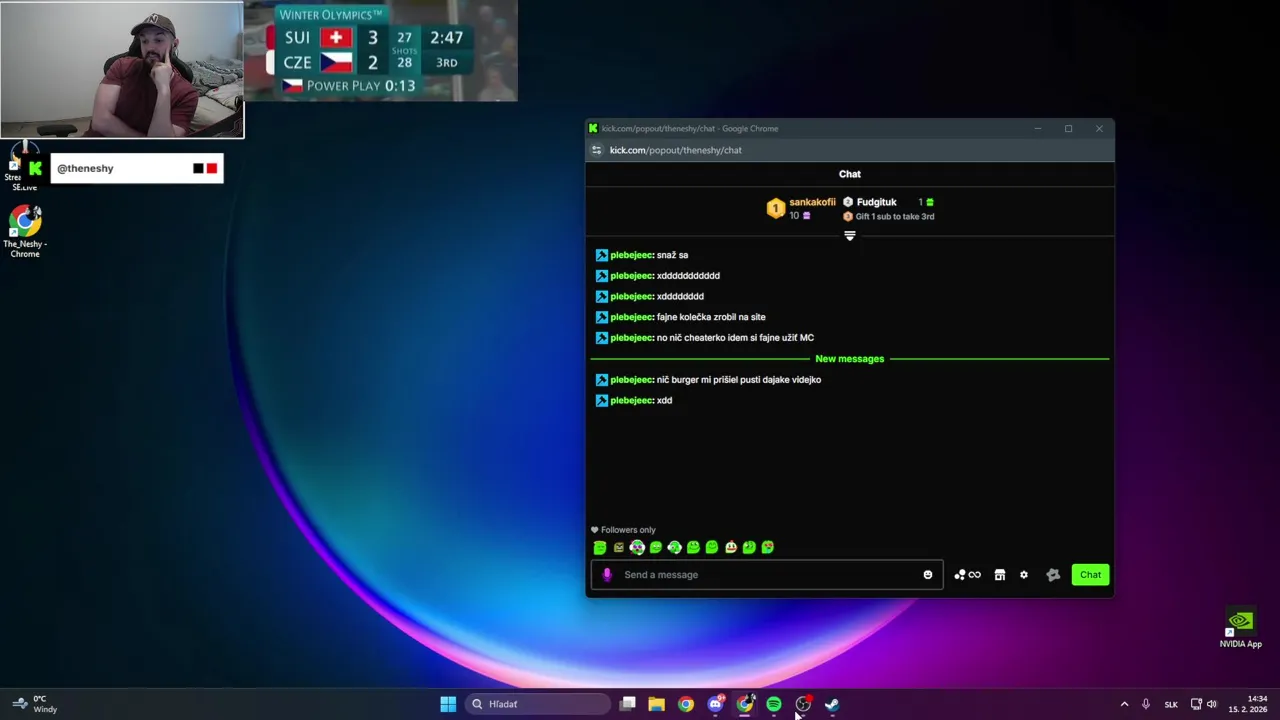The height and width of the screenshot is (720, 1280).
Task: Send message with green Chat button
Action: coord(1091,575)
